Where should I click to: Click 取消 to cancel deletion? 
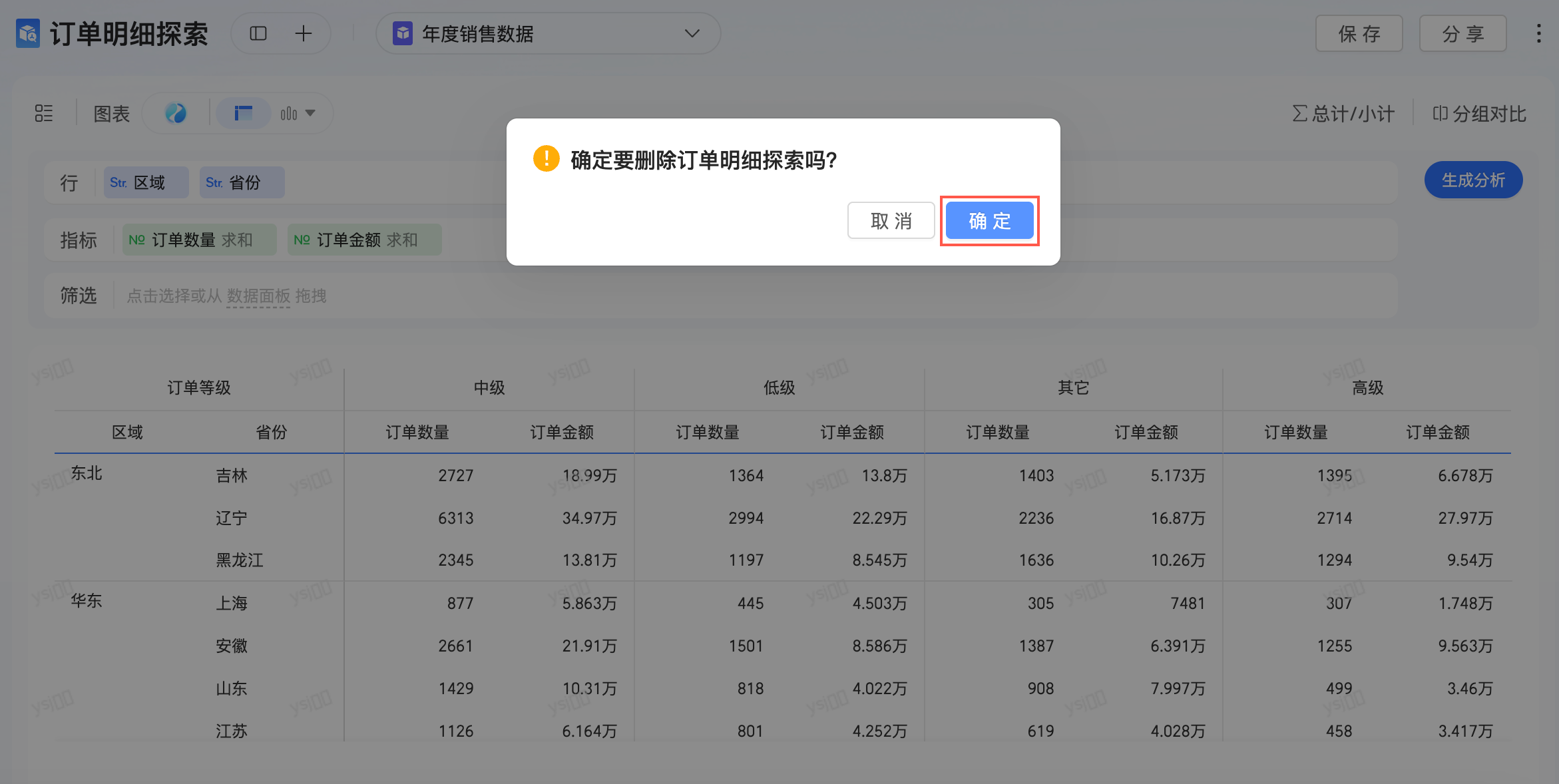[x=891, y=221]
